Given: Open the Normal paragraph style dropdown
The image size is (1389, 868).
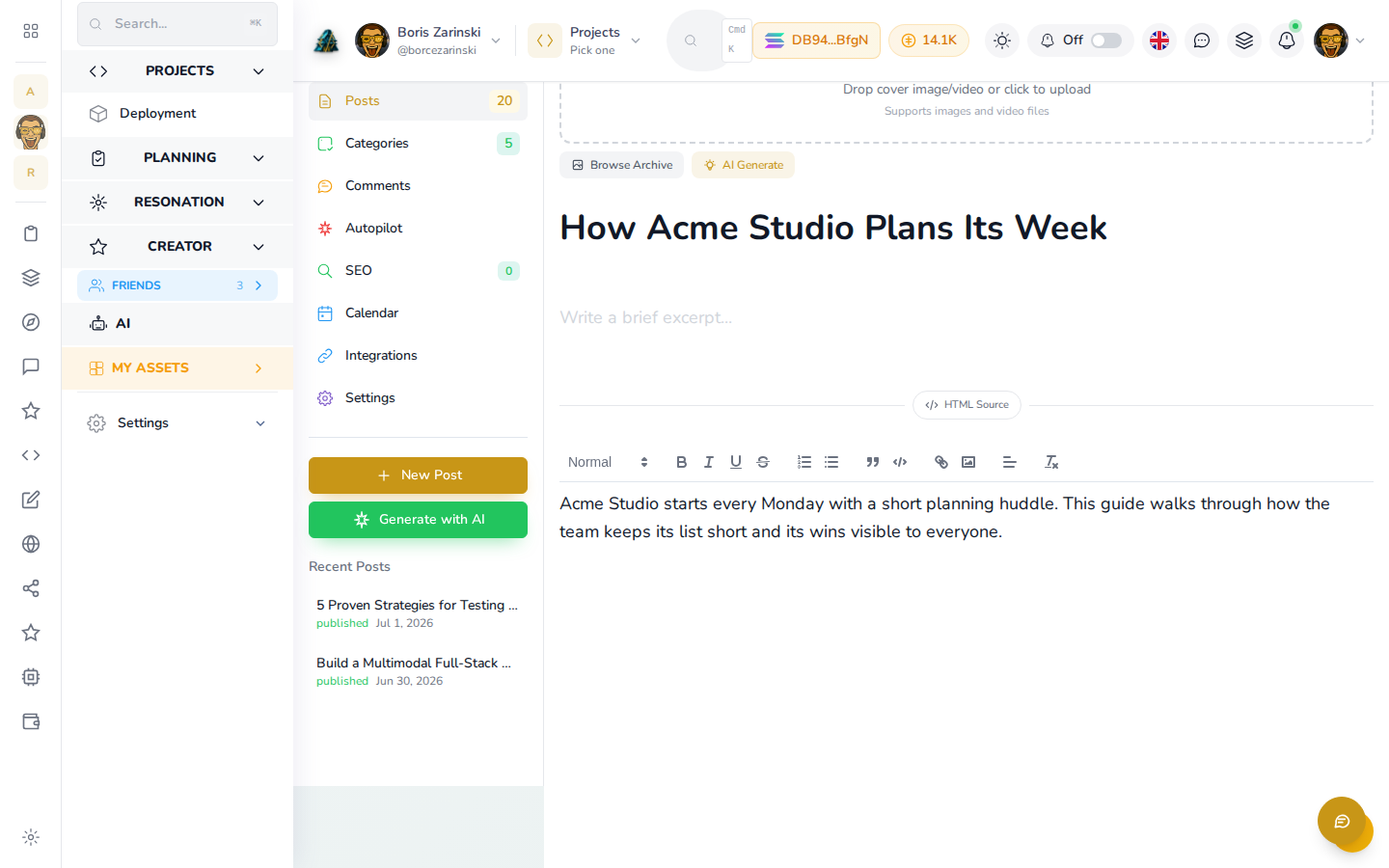Looking at the screenshot, I should tap(608, 462).
